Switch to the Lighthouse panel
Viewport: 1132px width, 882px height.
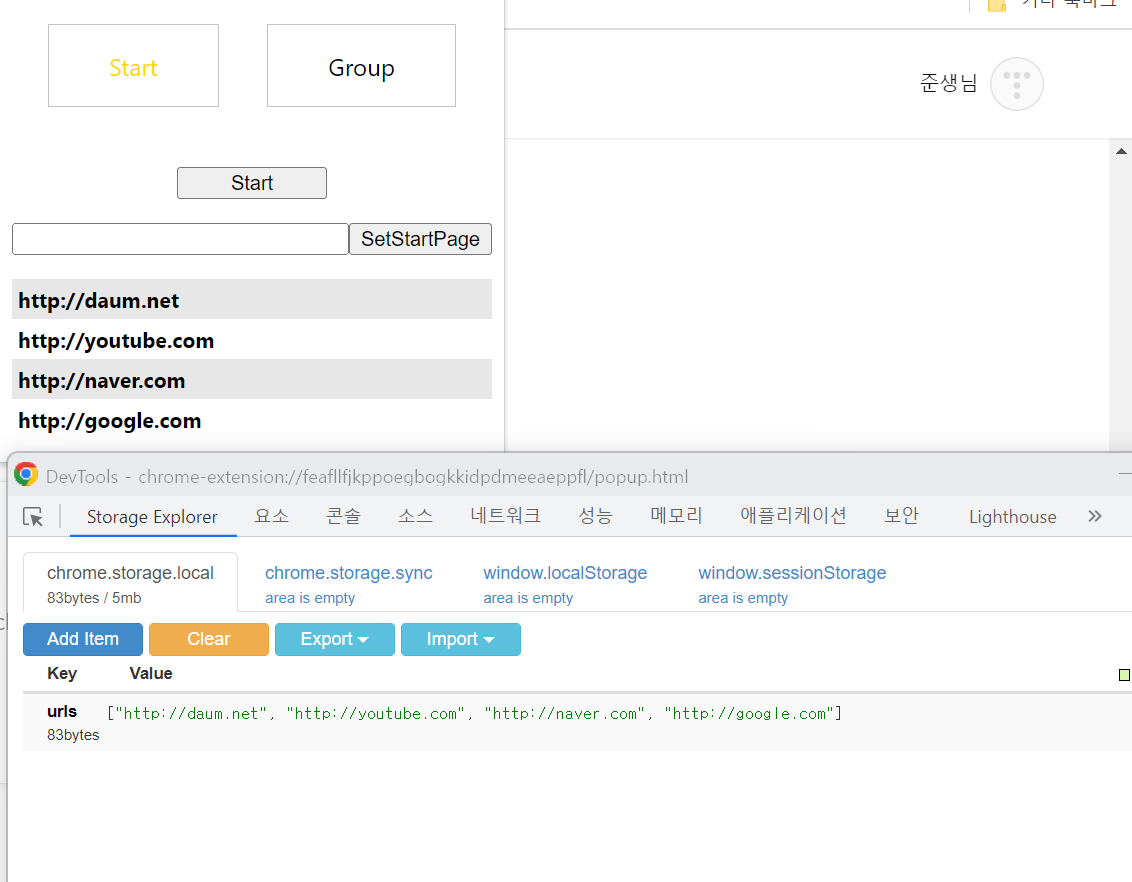coord(1012,516)
